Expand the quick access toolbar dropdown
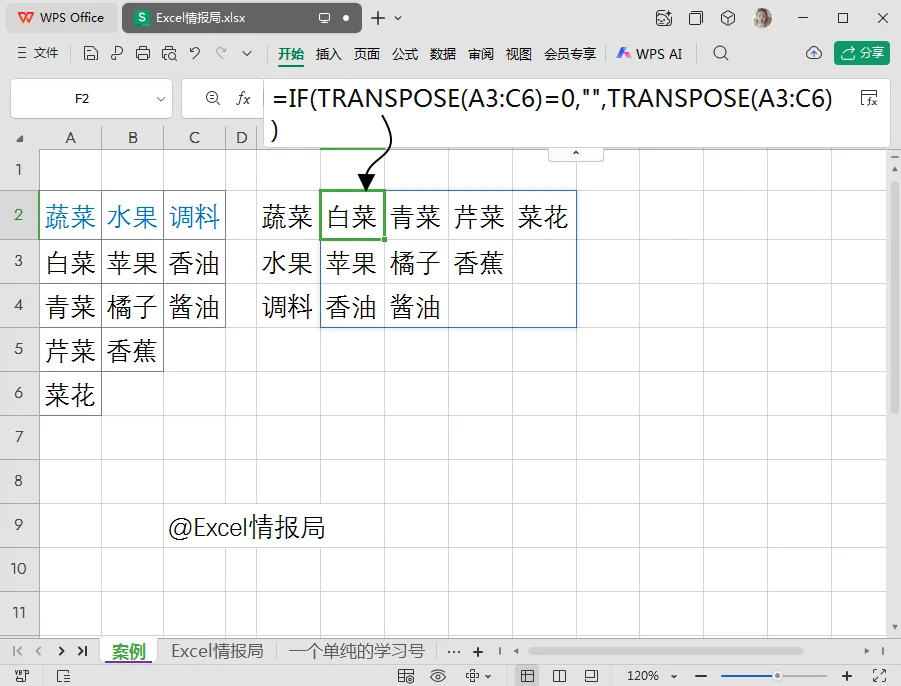This screenshot has height=686, width=901. 247,53
